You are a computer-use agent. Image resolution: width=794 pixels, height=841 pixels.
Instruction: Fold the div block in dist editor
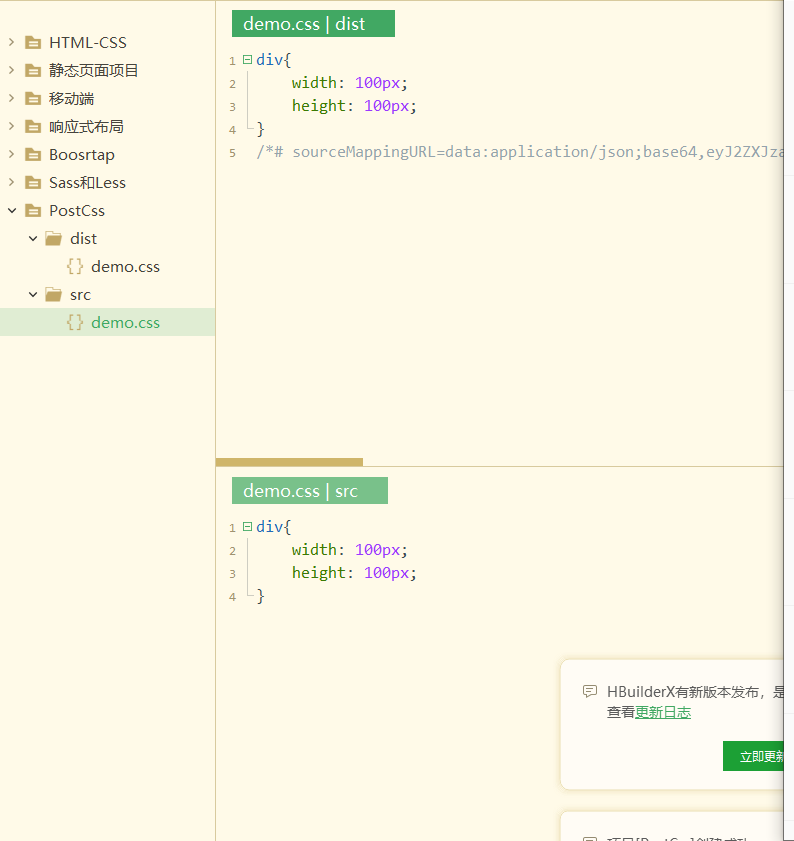[x=247, y=60]
